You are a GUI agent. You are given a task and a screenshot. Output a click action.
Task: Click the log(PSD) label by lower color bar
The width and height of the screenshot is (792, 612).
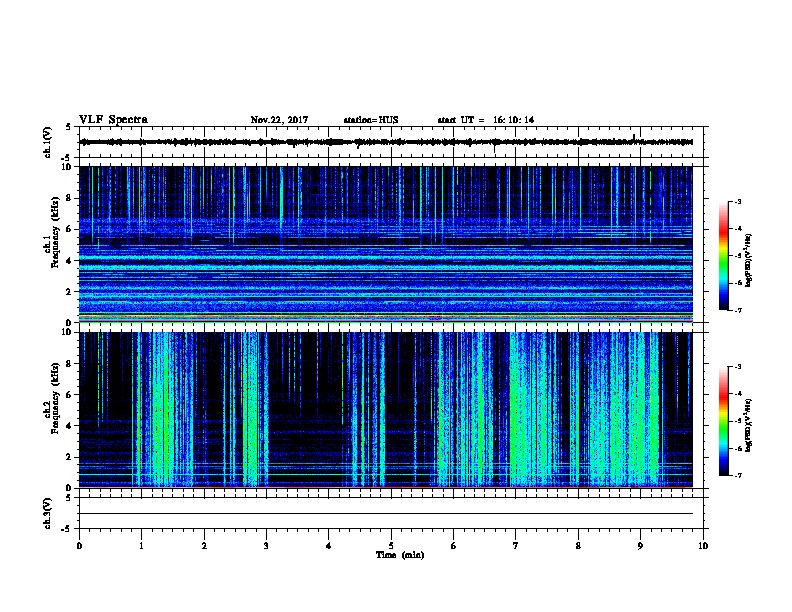click(749, 425)
